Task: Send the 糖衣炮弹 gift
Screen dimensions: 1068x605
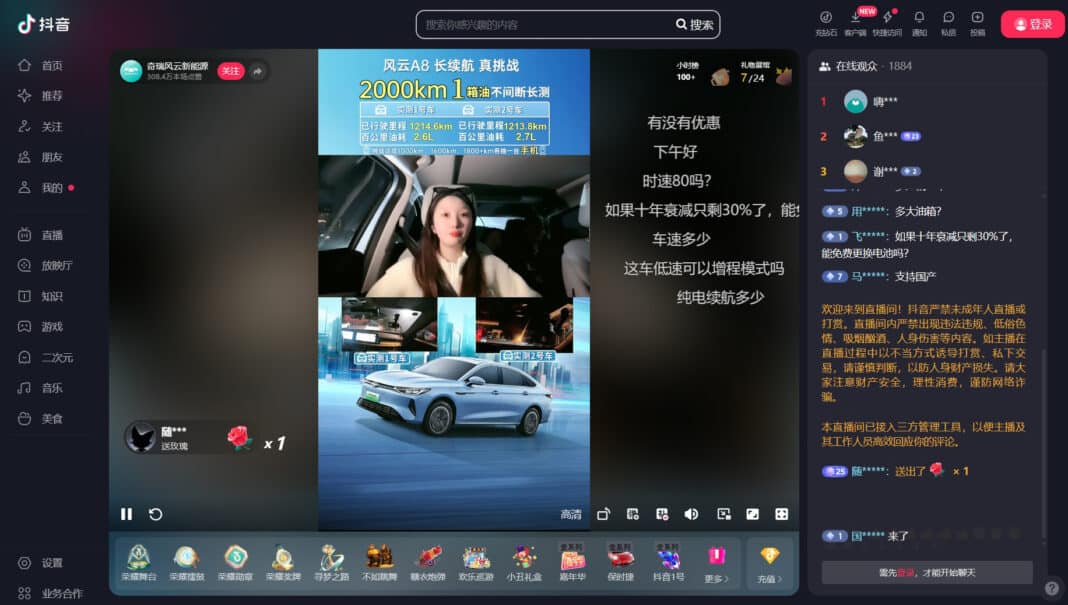Action: pyautogui.click(x=428, y=563)
